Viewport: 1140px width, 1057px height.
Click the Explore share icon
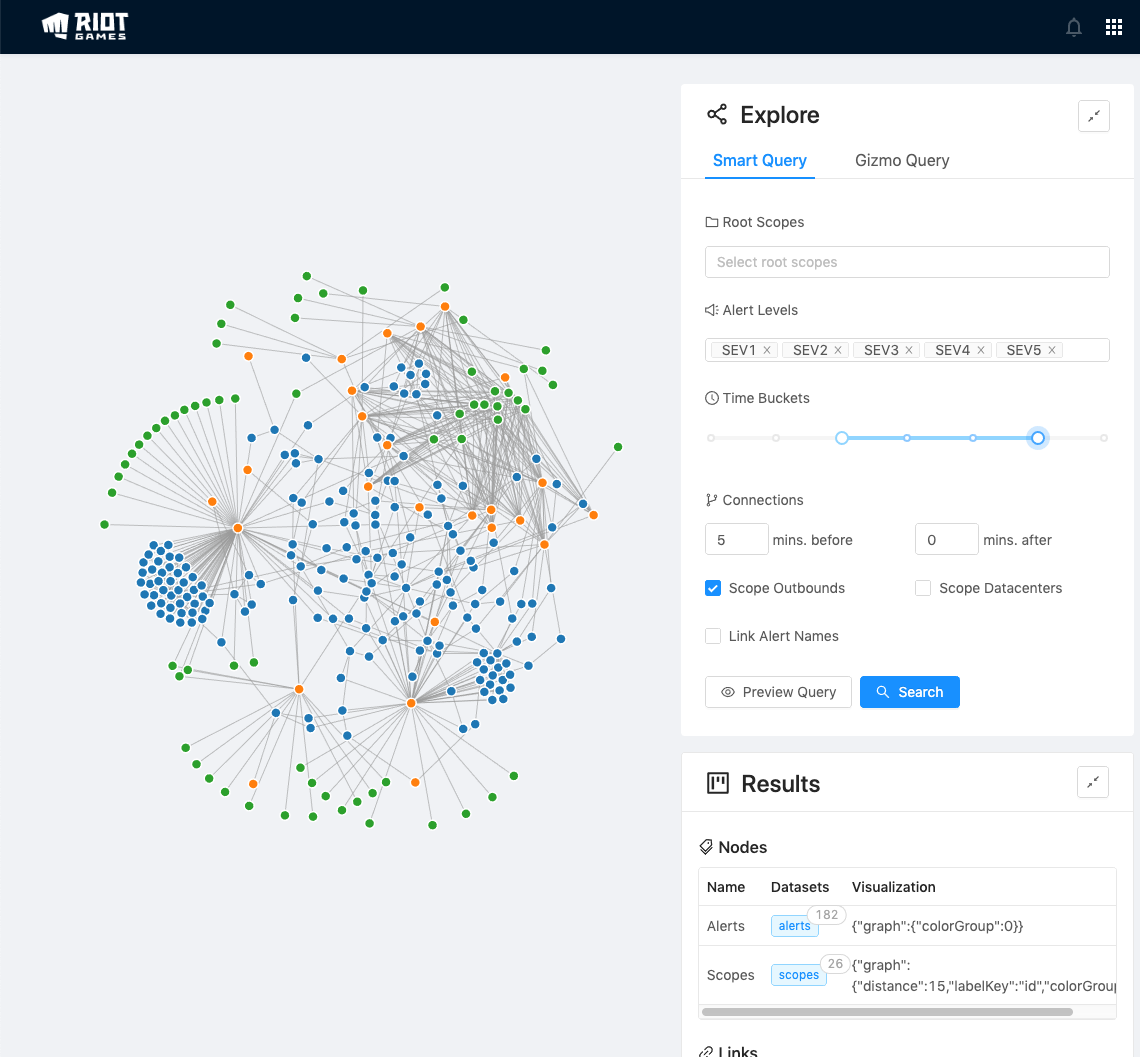point(717,115)
